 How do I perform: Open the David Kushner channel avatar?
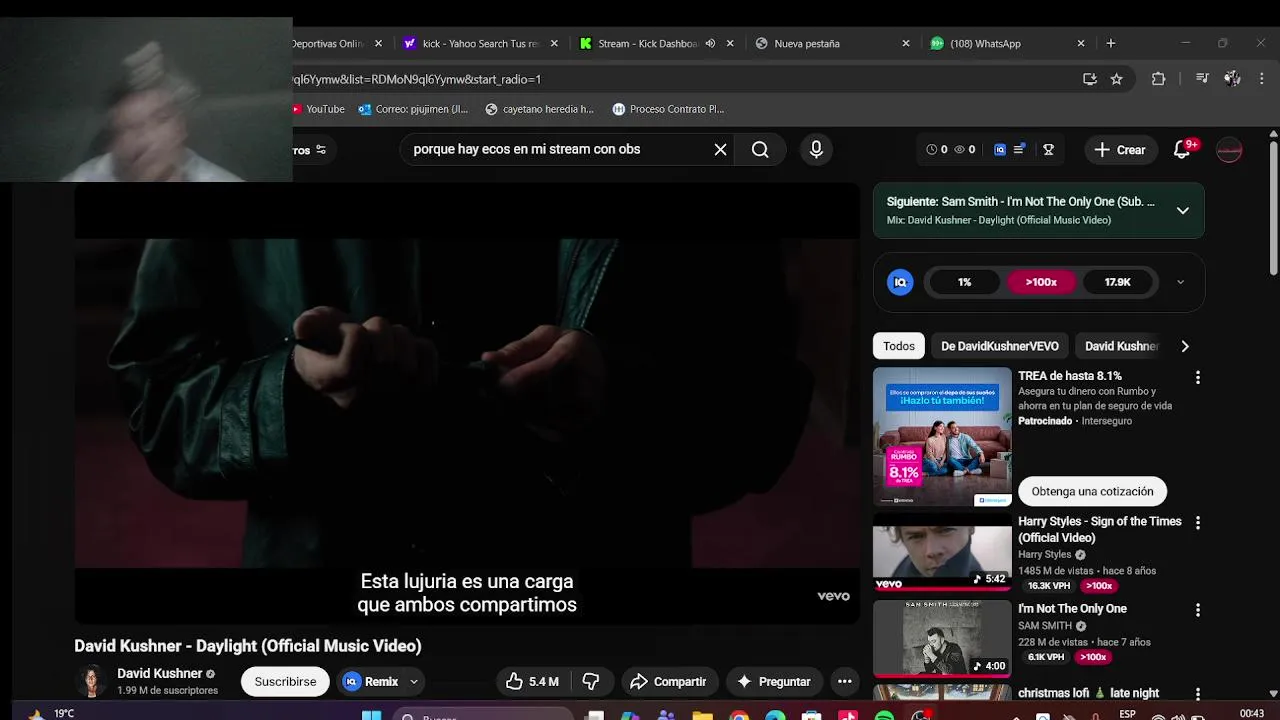(x=91, y=681)
